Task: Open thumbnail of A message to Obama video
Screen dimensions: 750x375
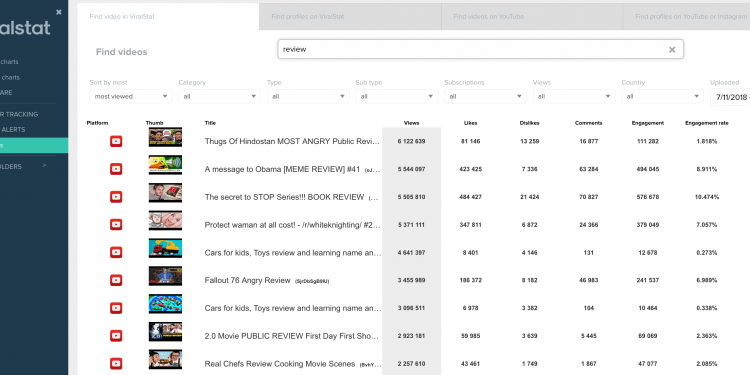Action: (x=165, y=165)
